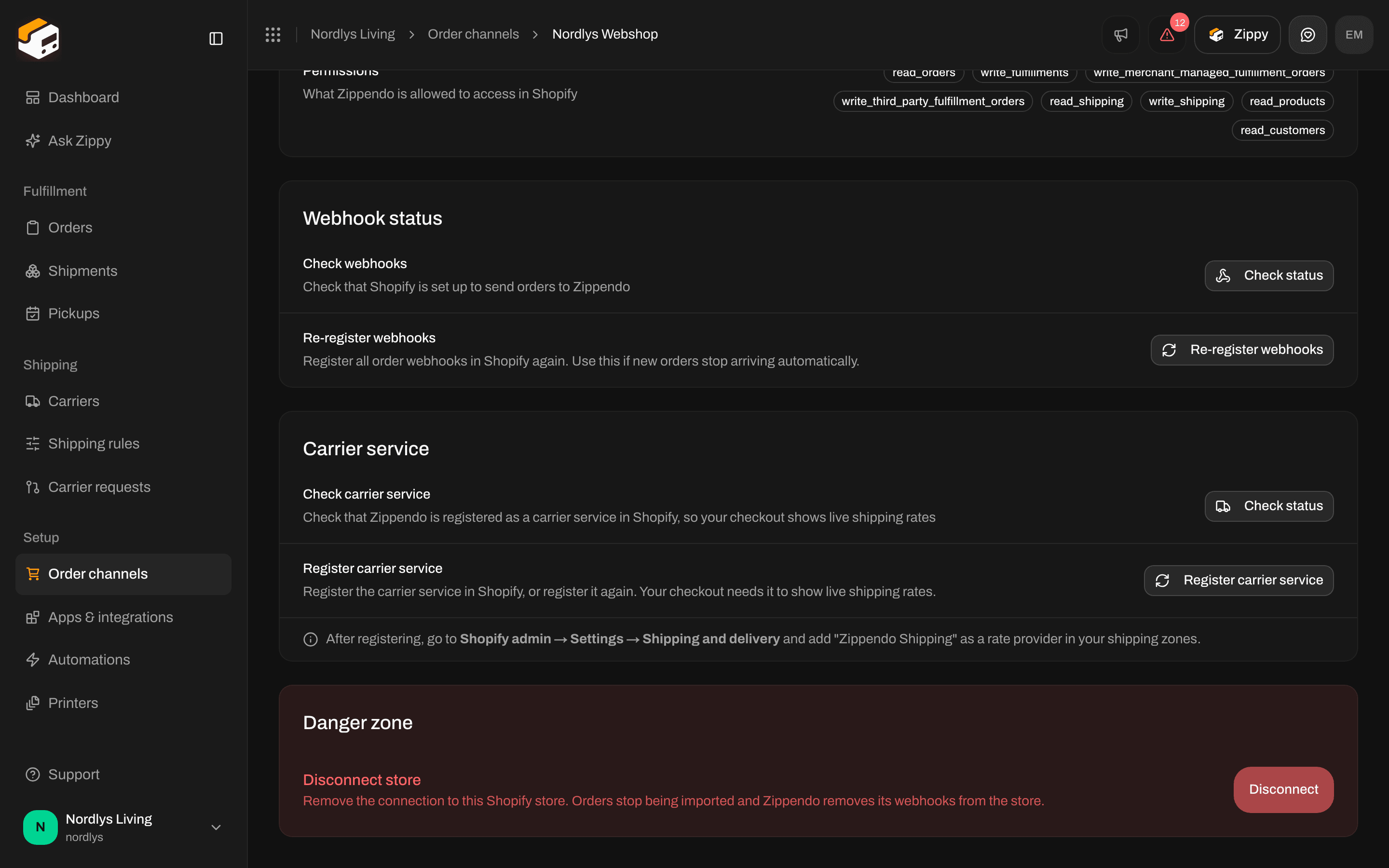This screenshot has width=1389, height=868.
Task: Click the green N account avatar
Action: (40, 827)
